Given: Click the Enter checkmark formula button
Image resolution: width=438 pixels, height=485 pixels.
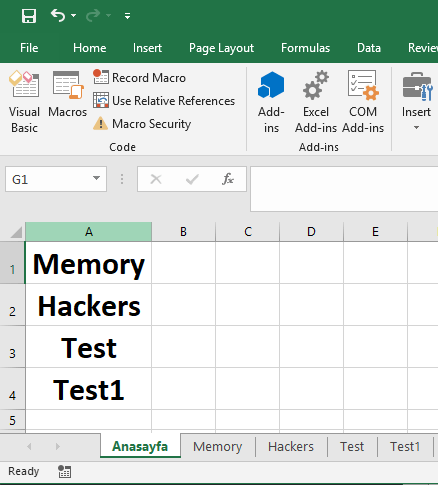Looking at the screenshot, I should pyautogui.click(x=192, y=179).
